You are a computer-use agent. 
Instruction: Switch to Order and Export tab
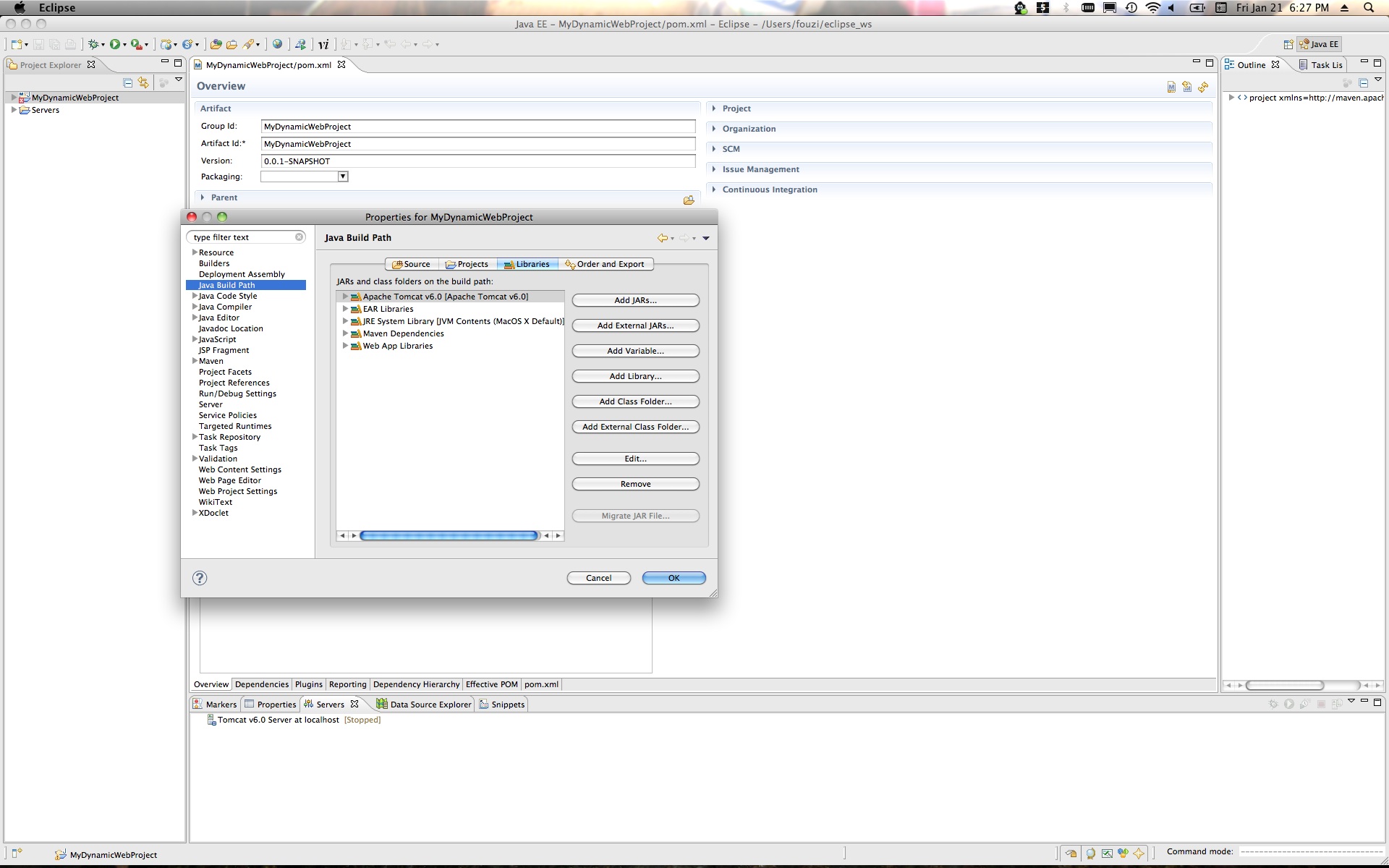pyautogui.click(x=605, y=264)
